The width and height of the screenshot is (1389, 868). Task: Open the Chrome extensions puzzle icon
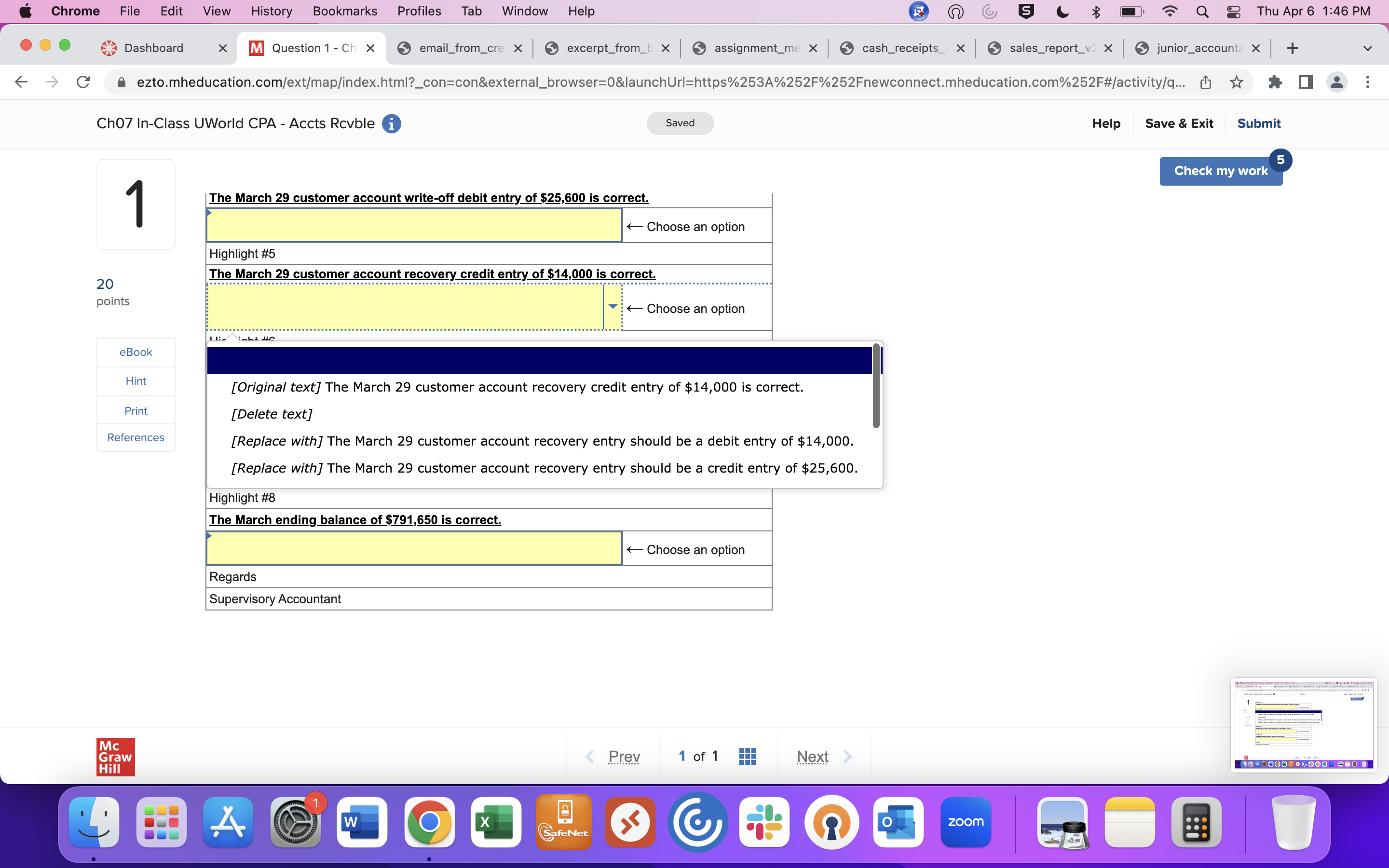coord(1275,82)
